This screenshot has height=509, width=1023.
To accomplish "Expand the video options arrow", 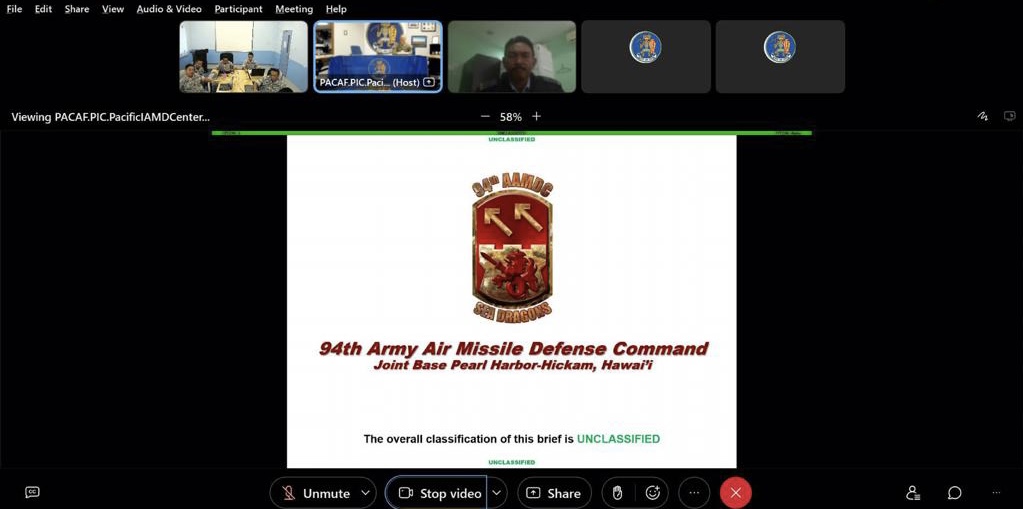I will click(x=497, y=493).
